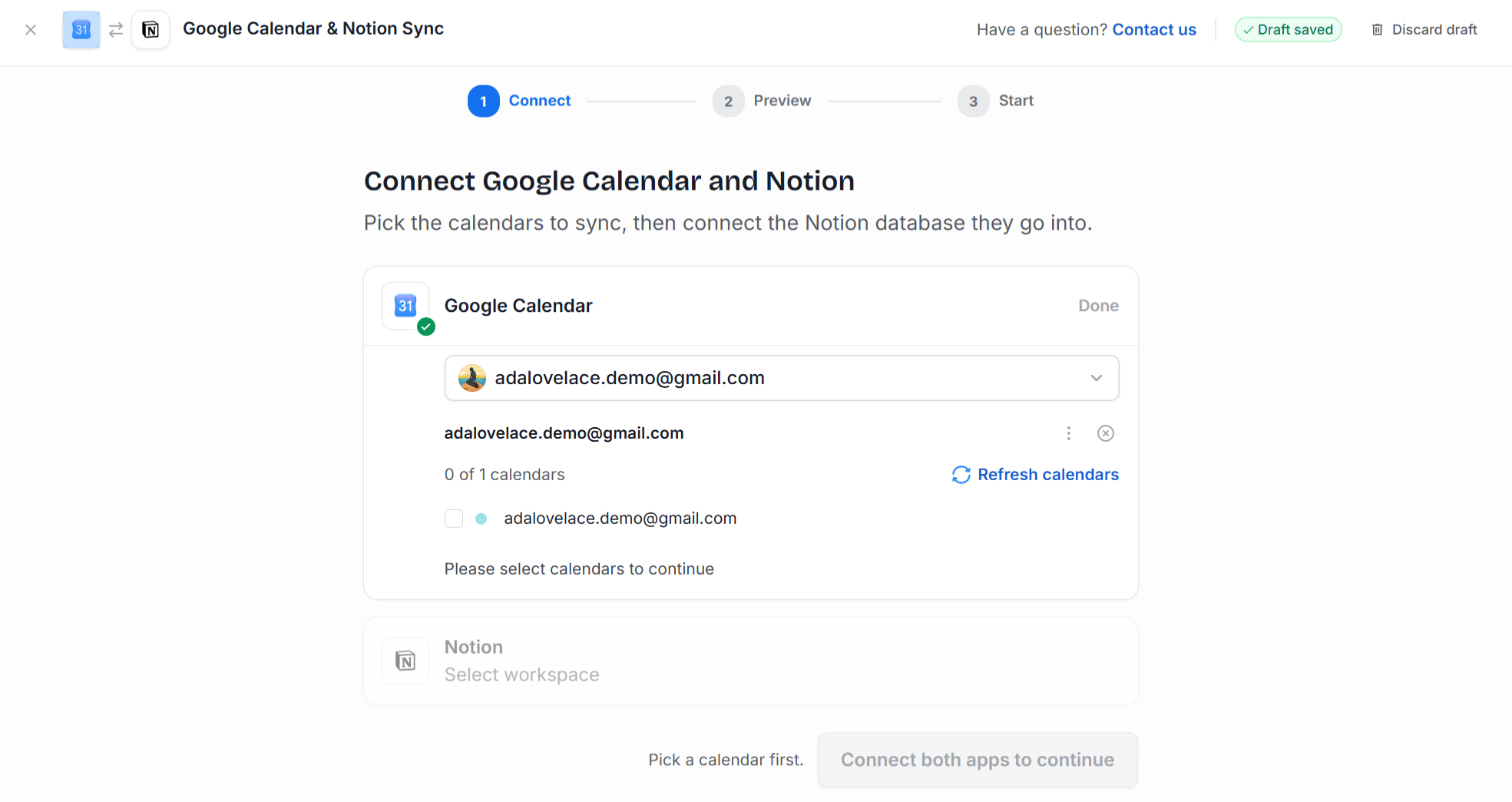The height and width of the screenshot is (802, 1512).
Task: Open the three-dot menu for the account
Action: click(x=1068, y=433)
